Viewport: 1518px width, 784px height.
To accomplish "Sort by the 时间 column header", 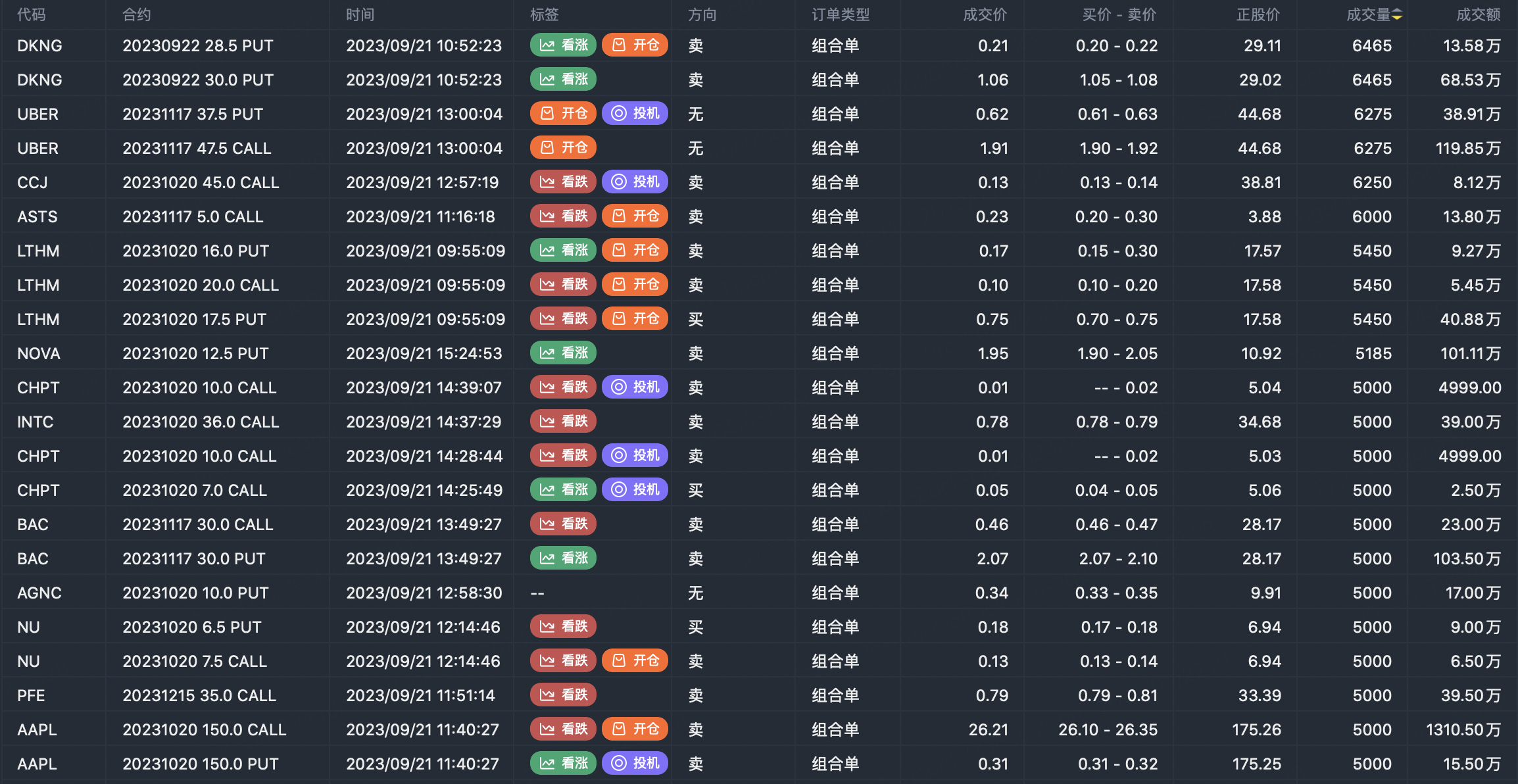I will tap(360, 14).
